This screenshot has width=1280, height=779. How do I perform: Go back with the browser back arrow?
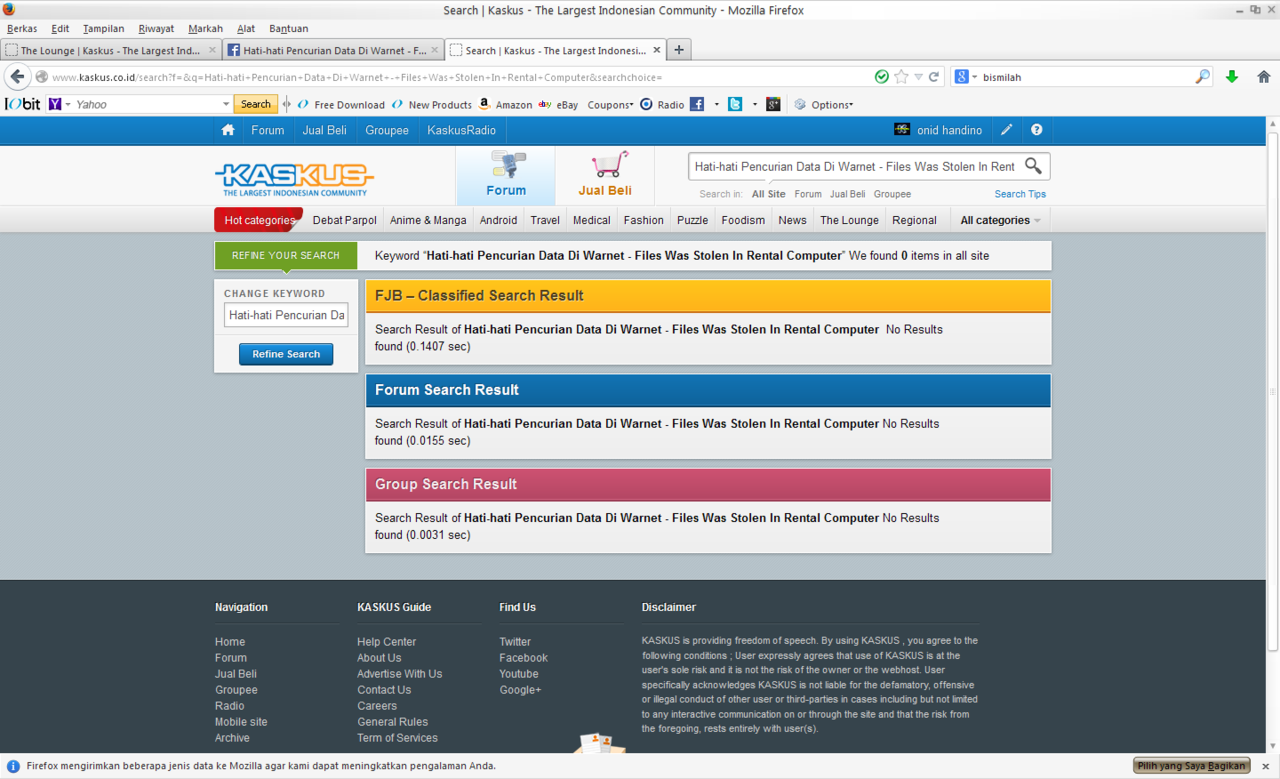(x=17, y=77)
